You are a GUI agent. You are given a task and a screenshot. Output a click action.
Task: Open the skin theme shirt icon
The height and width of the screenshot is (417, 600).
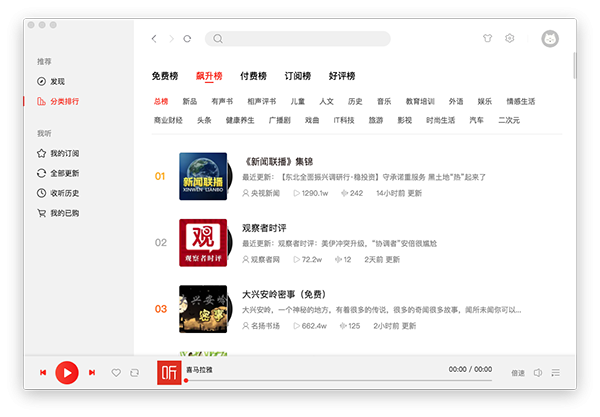coord(487,39)
